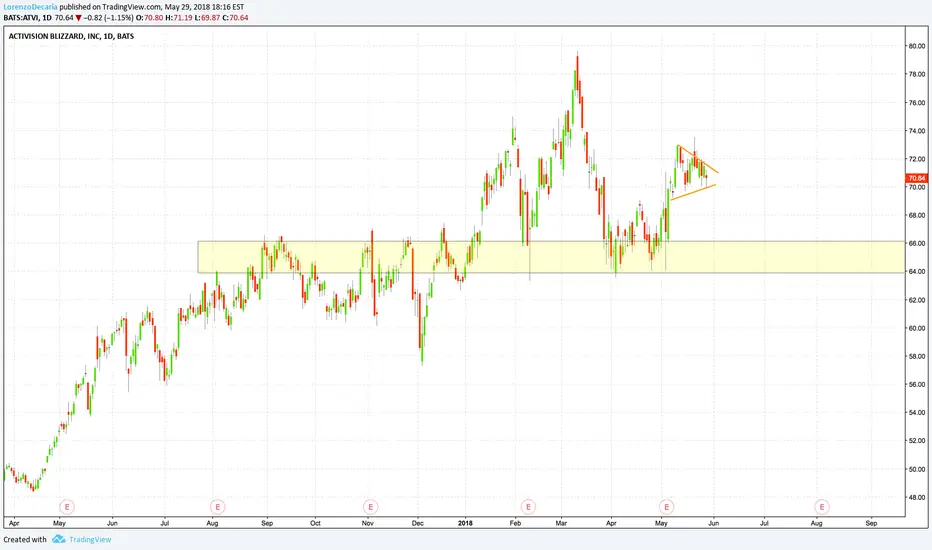The image size is (932, 550).
Task: Click the TradingView cloud logo icon
Action: pos(58,539)
